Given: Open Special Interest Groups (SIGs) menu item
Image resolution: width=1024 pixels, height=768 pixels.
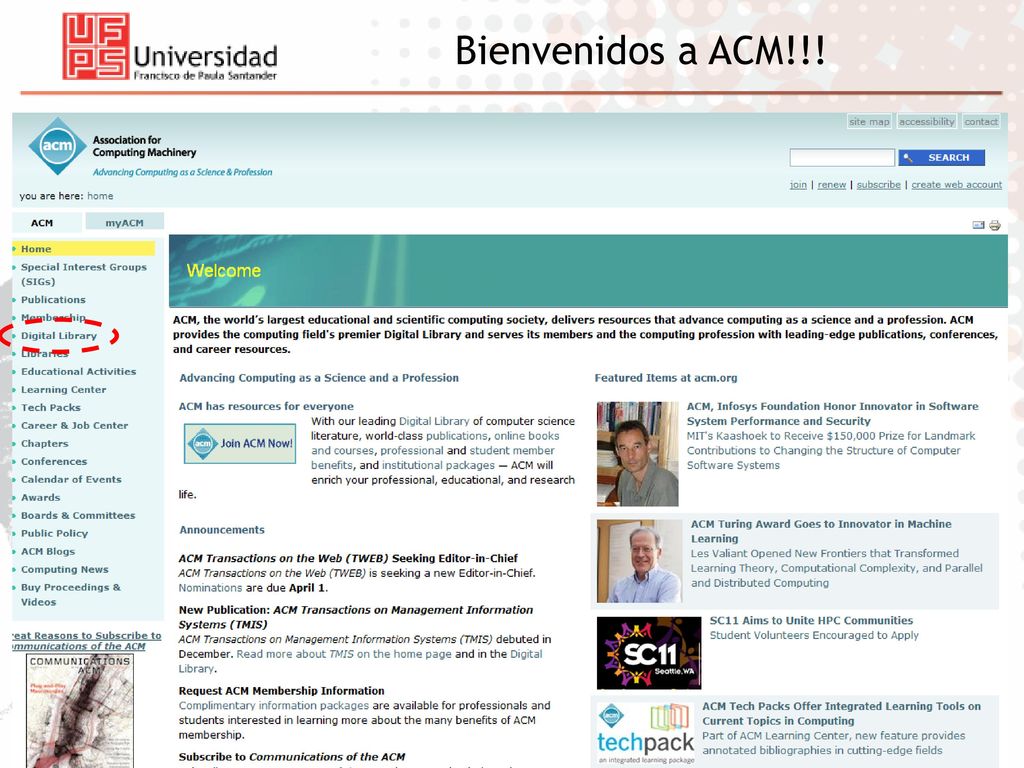Looking at the screenshot, I should pos(84,274).
